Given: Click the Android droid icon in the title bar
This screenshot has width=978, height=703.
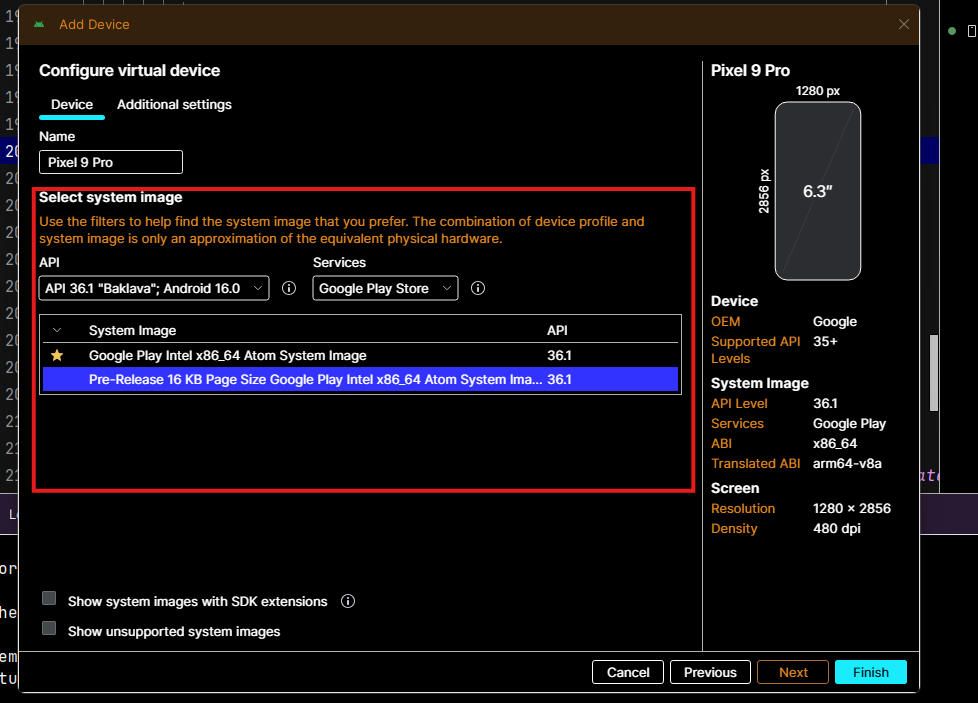Looking at the screenshot, I should 38,24.
